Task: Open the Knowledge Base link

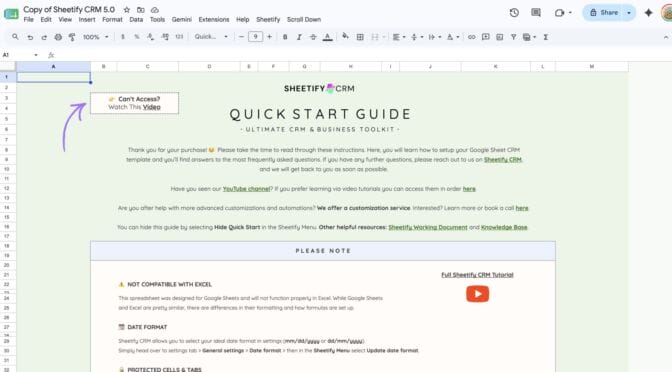Action: click(504, 227)
